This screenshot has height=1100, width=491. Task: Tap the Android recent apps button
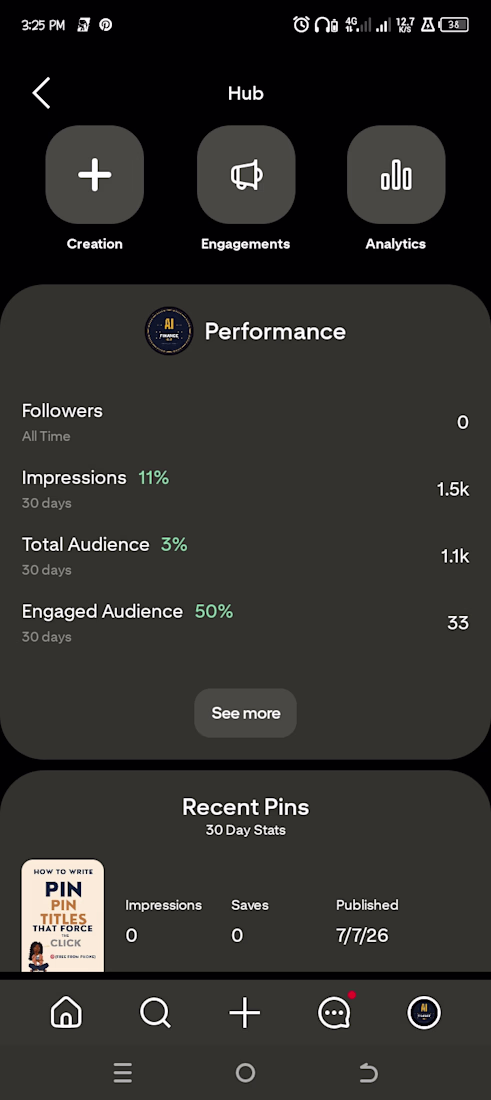point(123,1073)
